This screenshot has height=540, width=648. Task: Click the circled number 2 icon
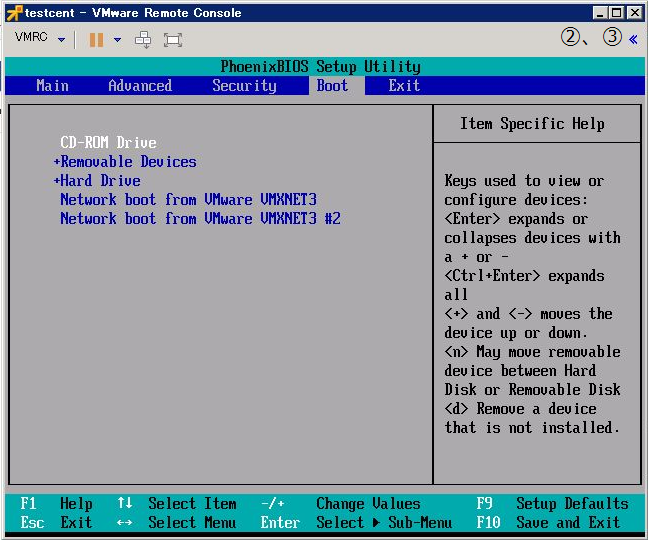pos(571,38)
